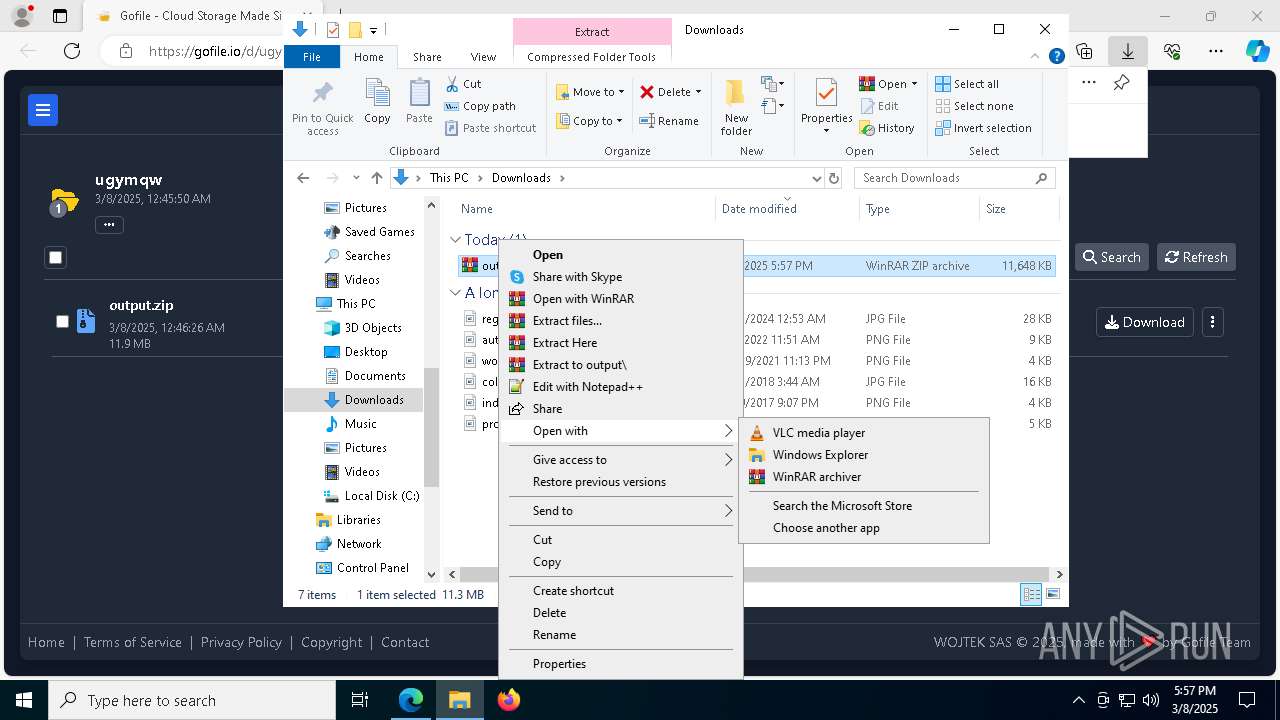
Task: Click Gofile hamburger menu icon
Action: [43, 110]
